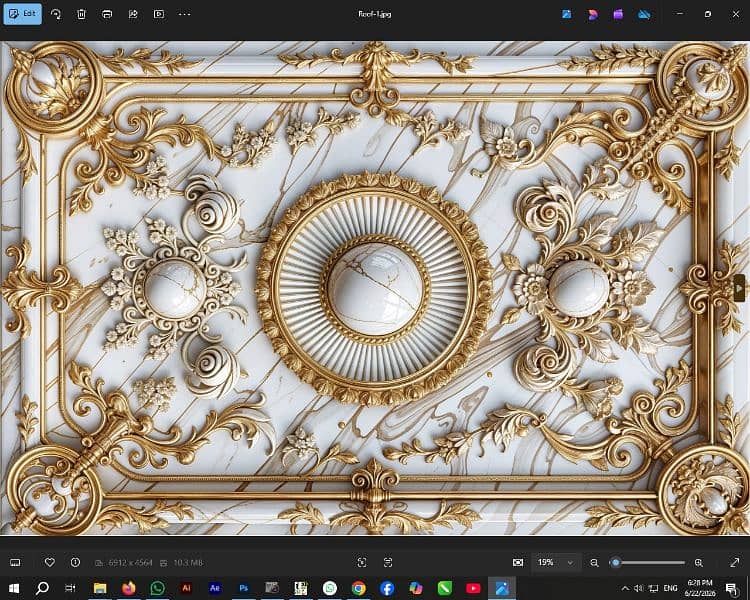
Task: Open the 19% zoom level dropdown
Action: pos(556,563)
